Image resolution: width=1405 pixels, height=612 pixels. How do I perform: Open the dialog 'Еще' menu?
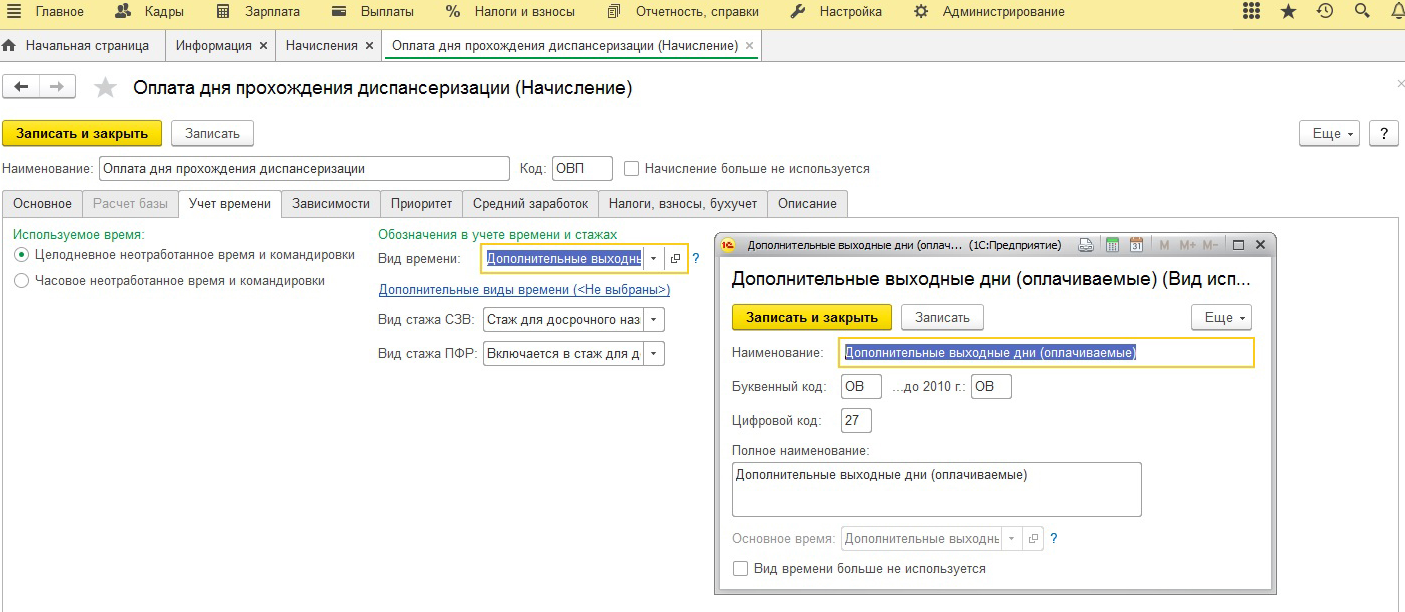pyautogui.click(x=1221, y=317)
